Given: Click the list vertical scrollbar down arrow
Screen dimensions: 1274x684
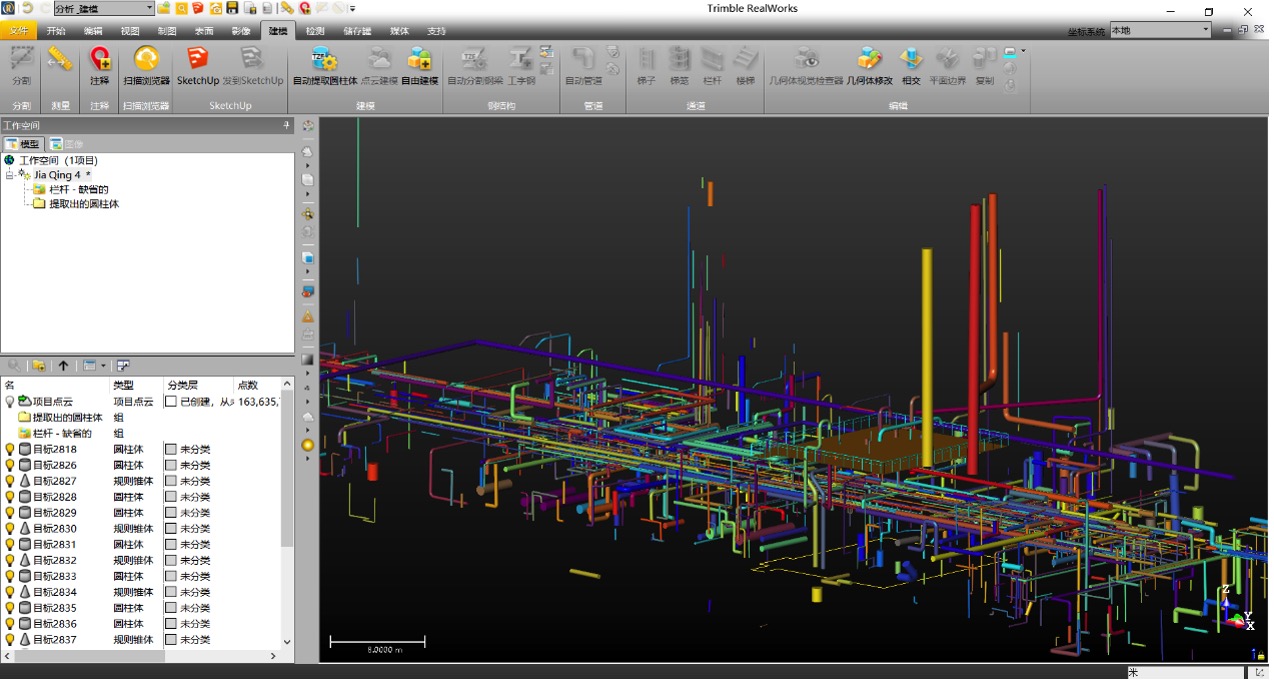Looking at the screenshot, I should [288, 642].
